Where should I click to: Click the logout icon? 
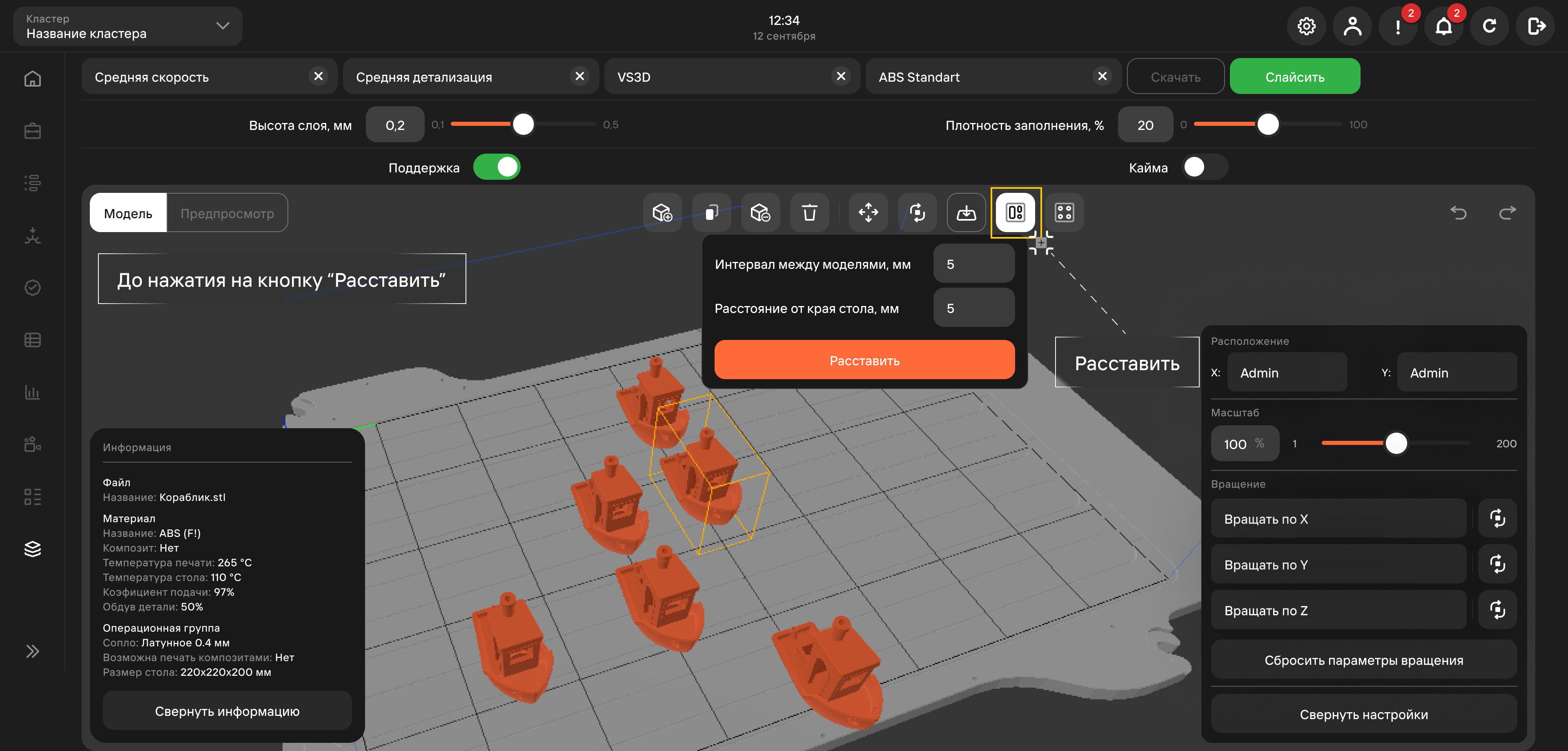tap(1536, 26)
